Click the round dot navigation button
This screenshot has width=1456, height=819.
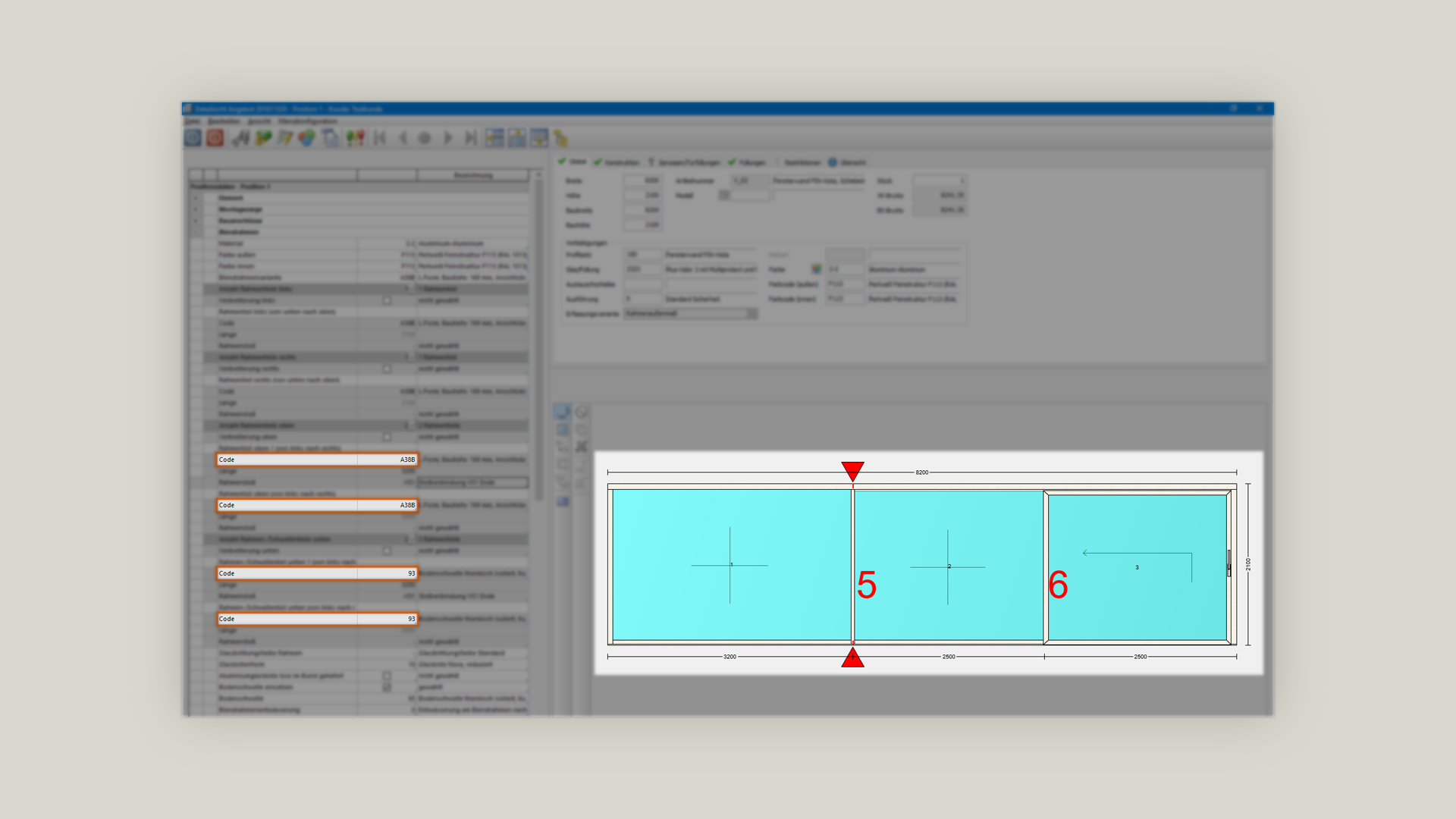(x=425, y=138)
